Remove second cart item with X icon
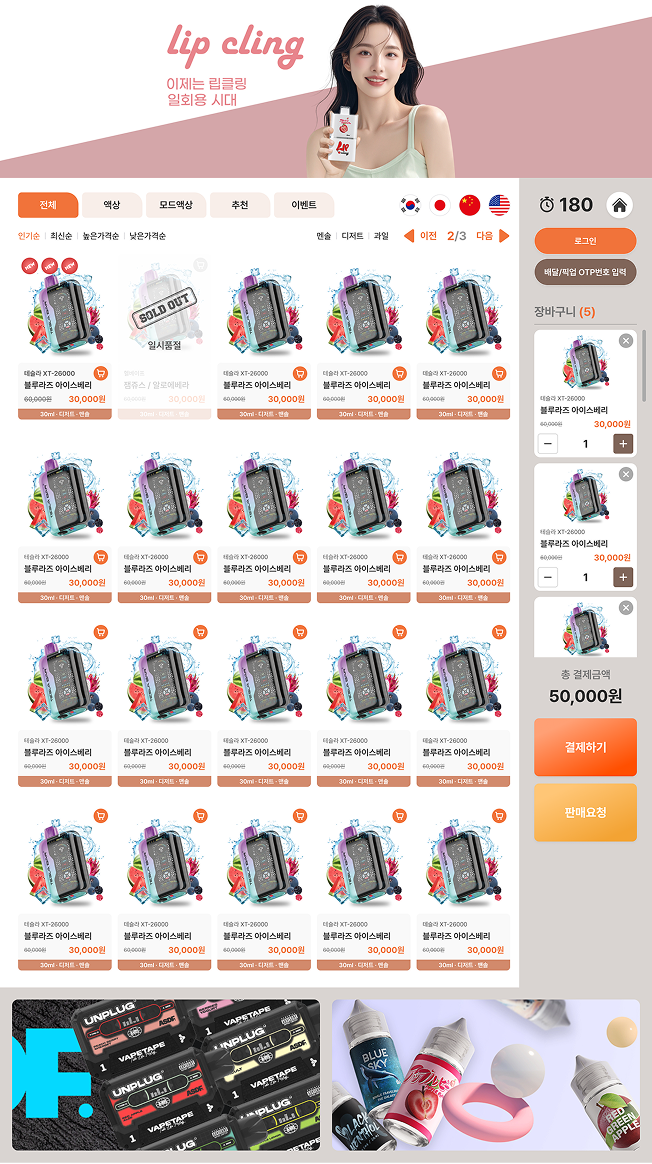The width and height of the screenshot is (652, 1164). [x=626, y=474]
